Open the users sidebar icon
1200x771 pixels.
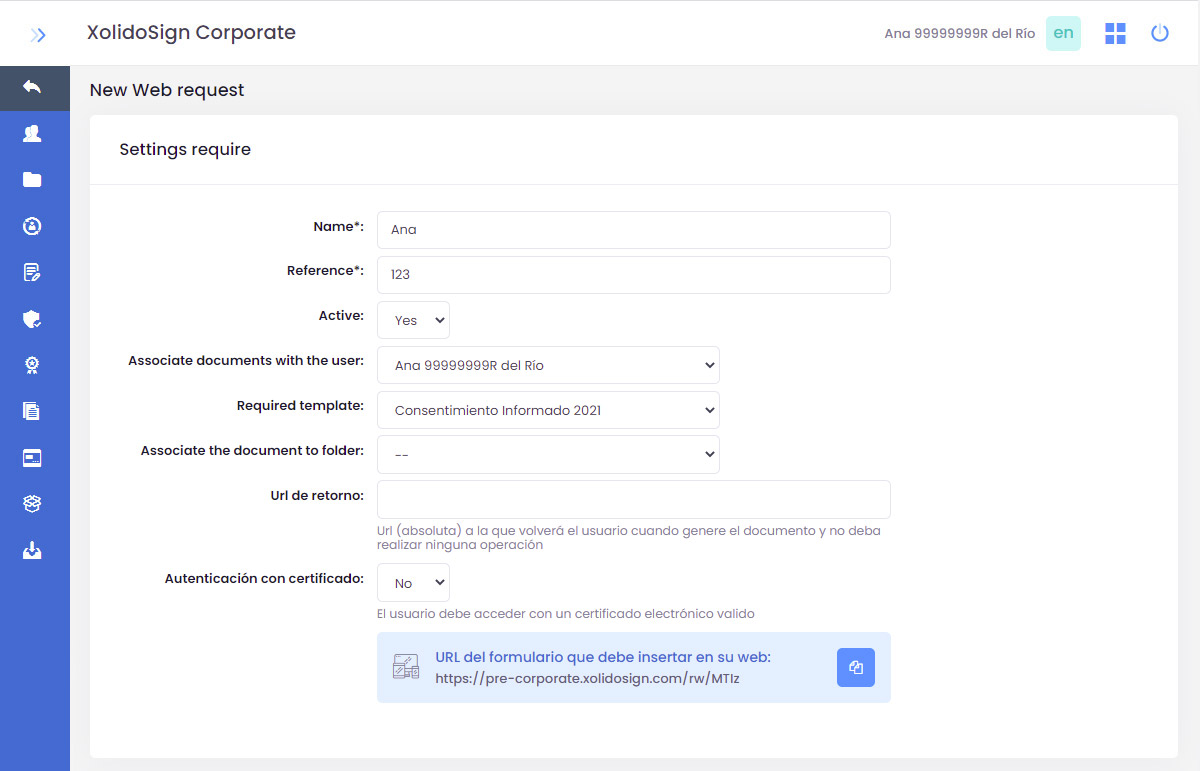(32, 133)
